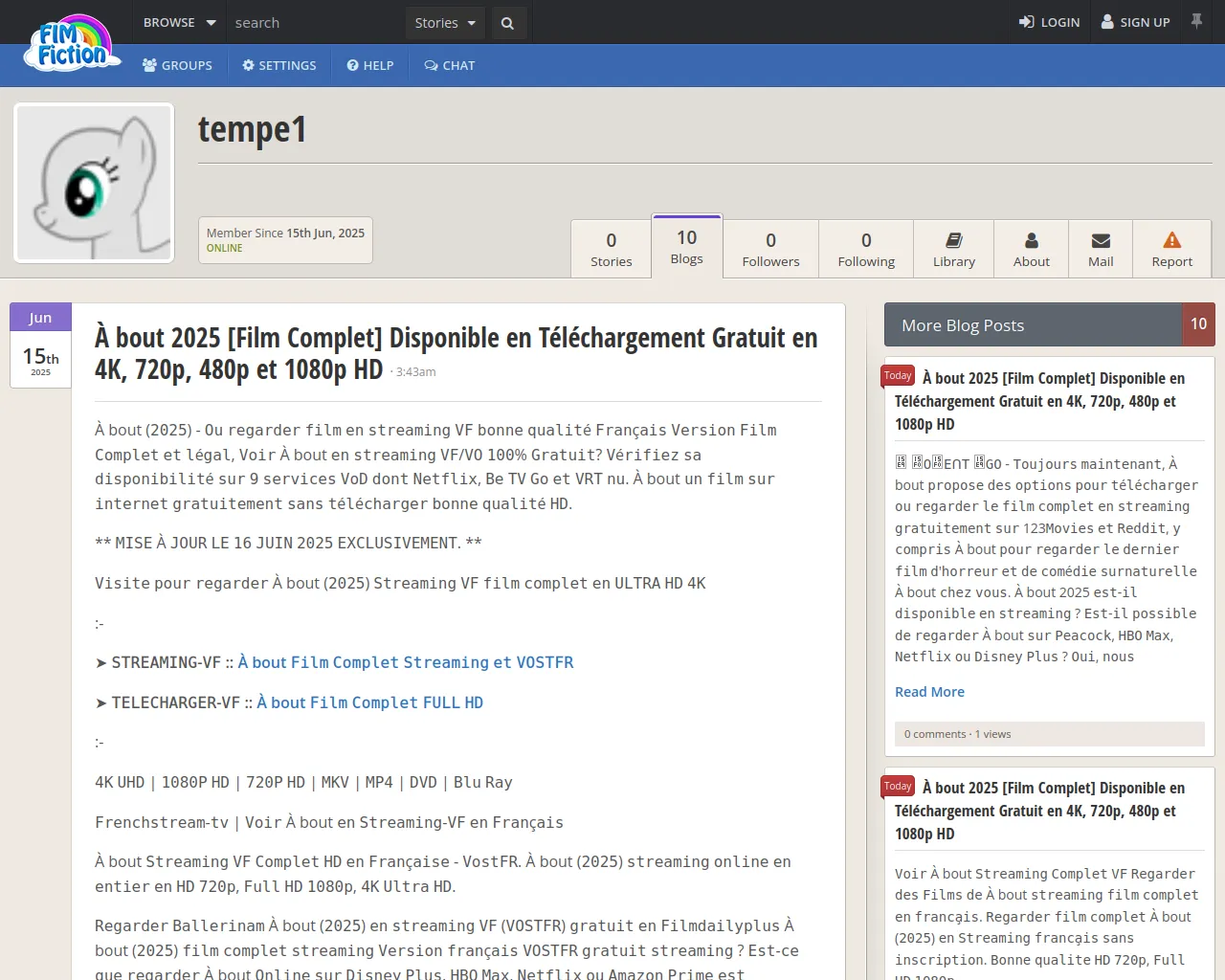Click Read More on the first blog post
1225x980 pixels.
[929, 692]
